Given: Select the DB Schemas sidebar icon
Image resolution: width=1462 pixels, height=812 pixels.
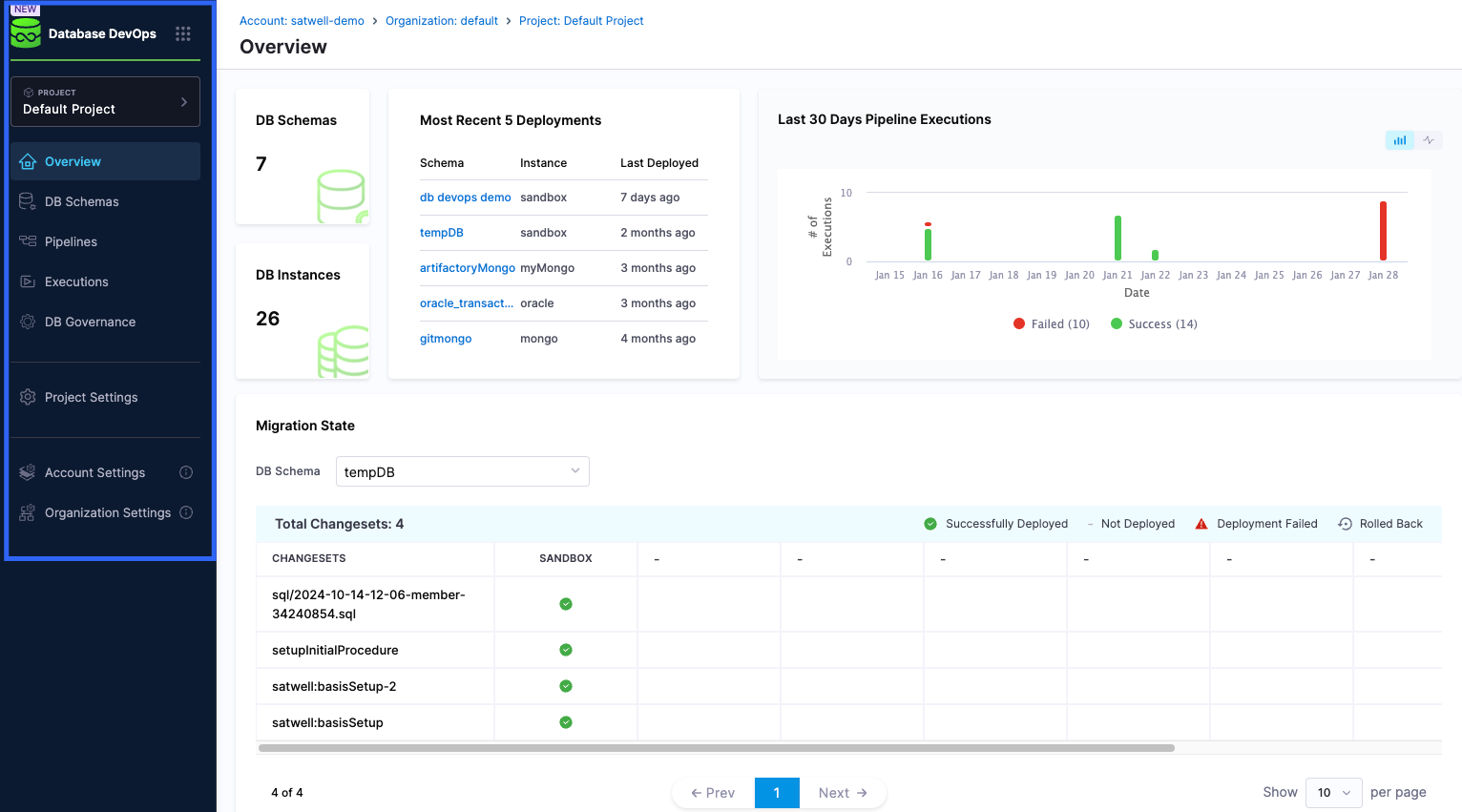Looking at the screenshot, I should [x=28, y=201].
